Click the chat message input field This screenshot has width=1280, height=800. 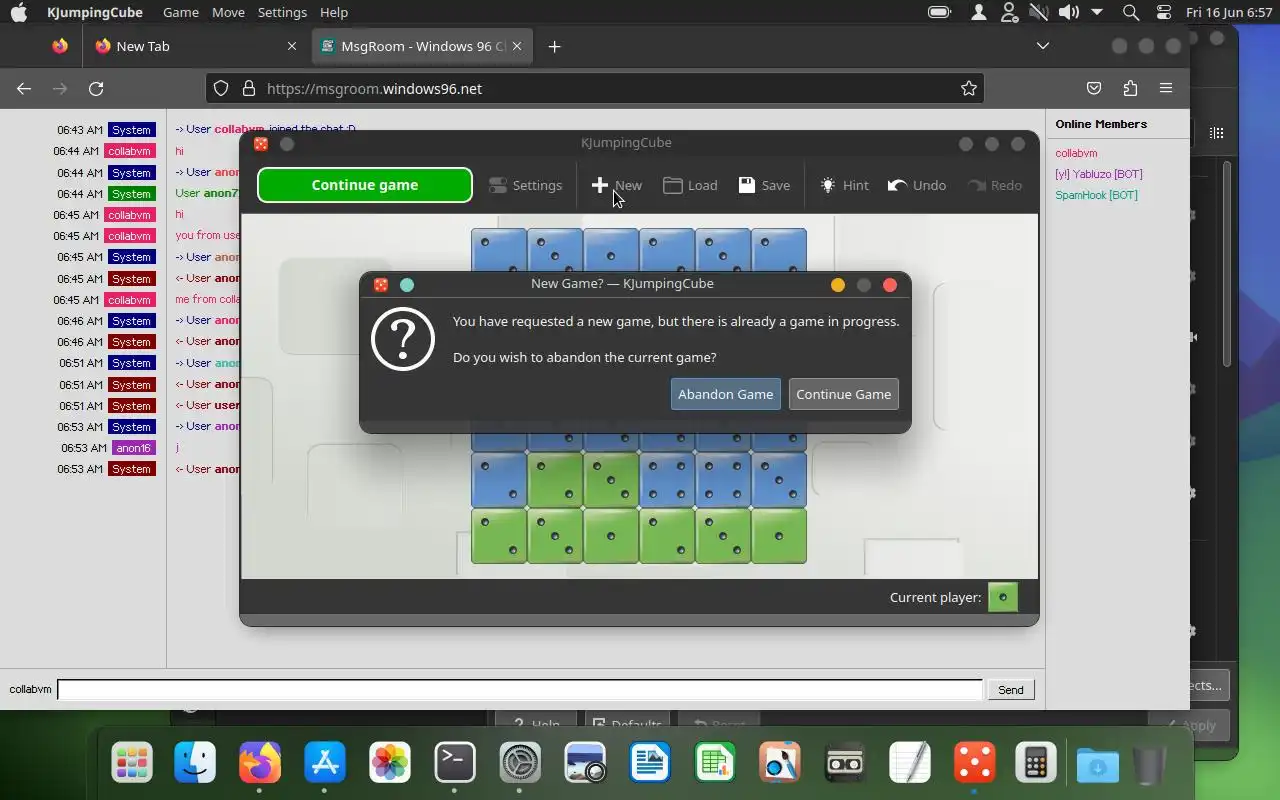[x=520, y=689]
